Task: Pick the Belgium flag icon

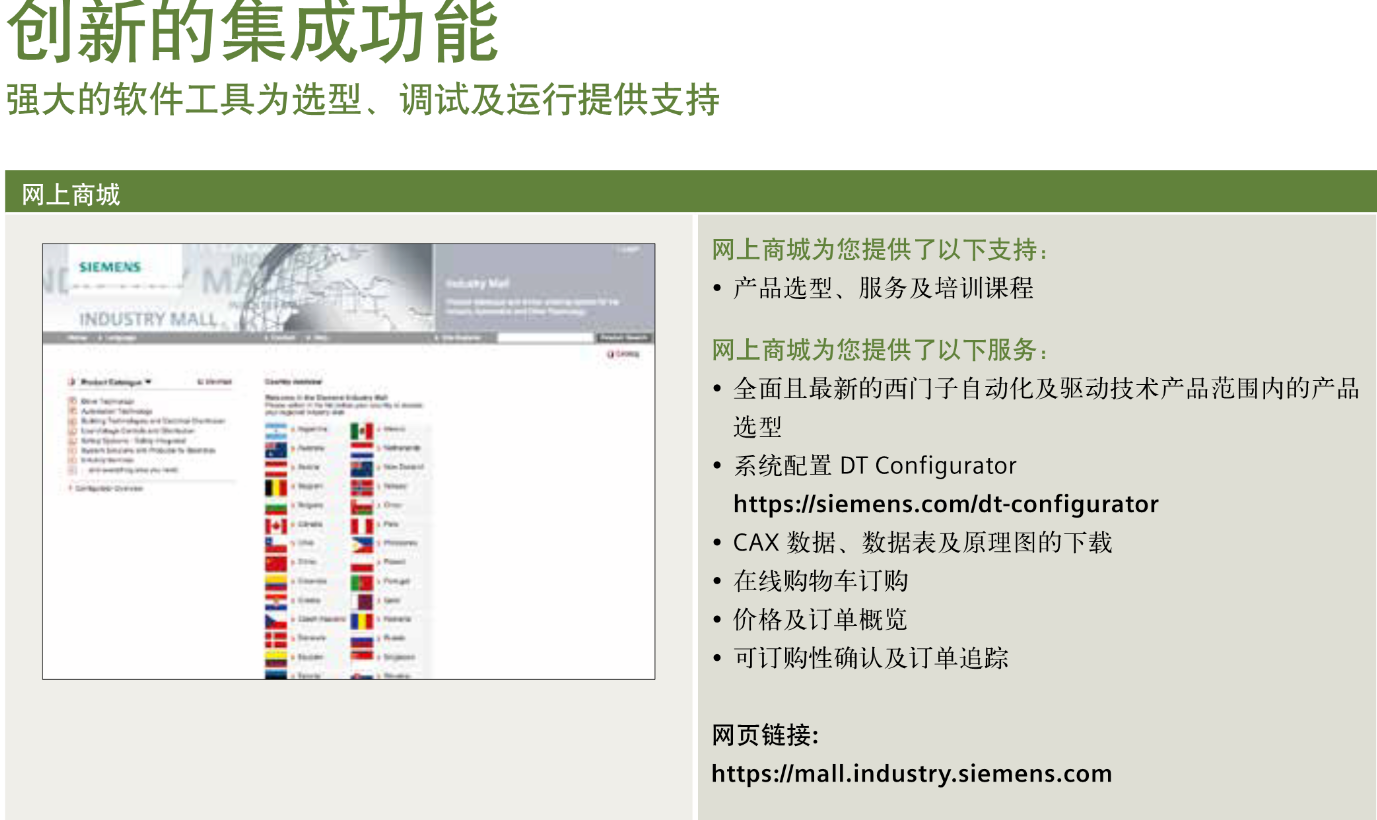Action: (276, 487)
